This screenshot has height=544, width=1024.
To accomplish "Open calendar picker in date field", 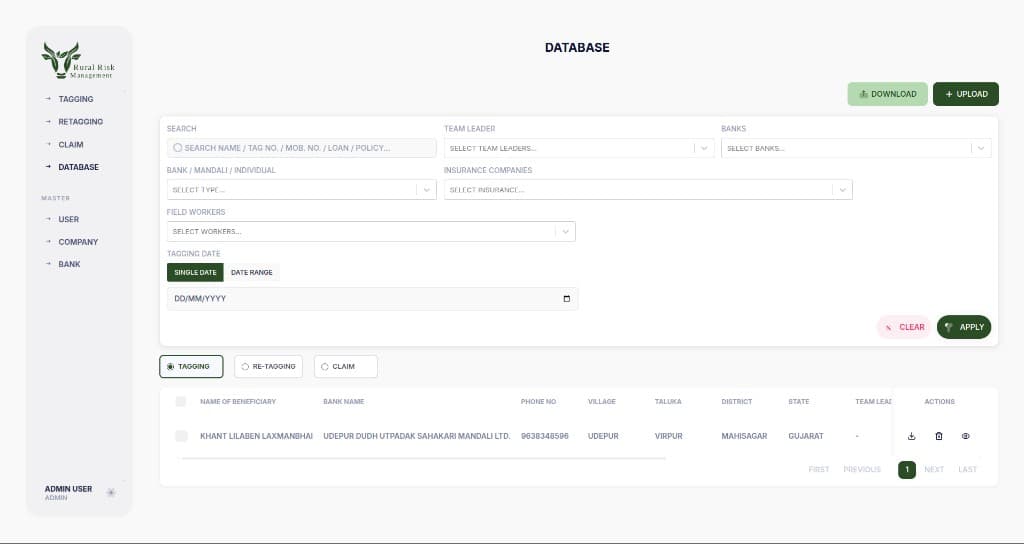I will pos(566,298).
